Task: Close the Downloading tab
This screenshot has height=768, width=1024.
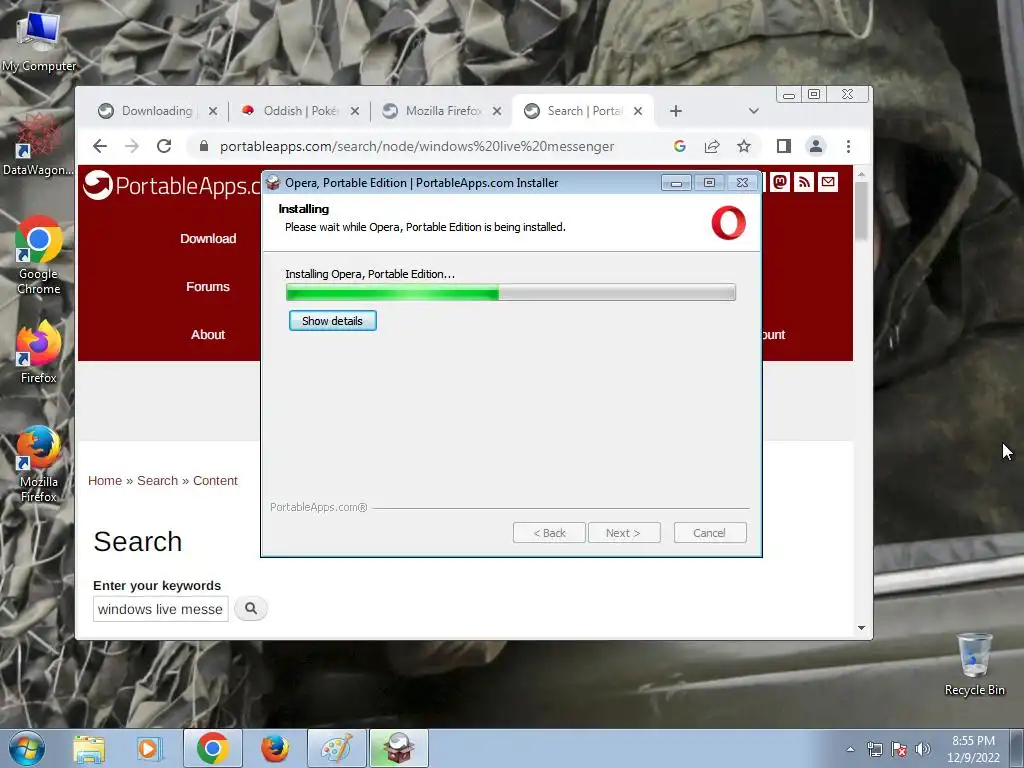Action: [x=213, y=111]
